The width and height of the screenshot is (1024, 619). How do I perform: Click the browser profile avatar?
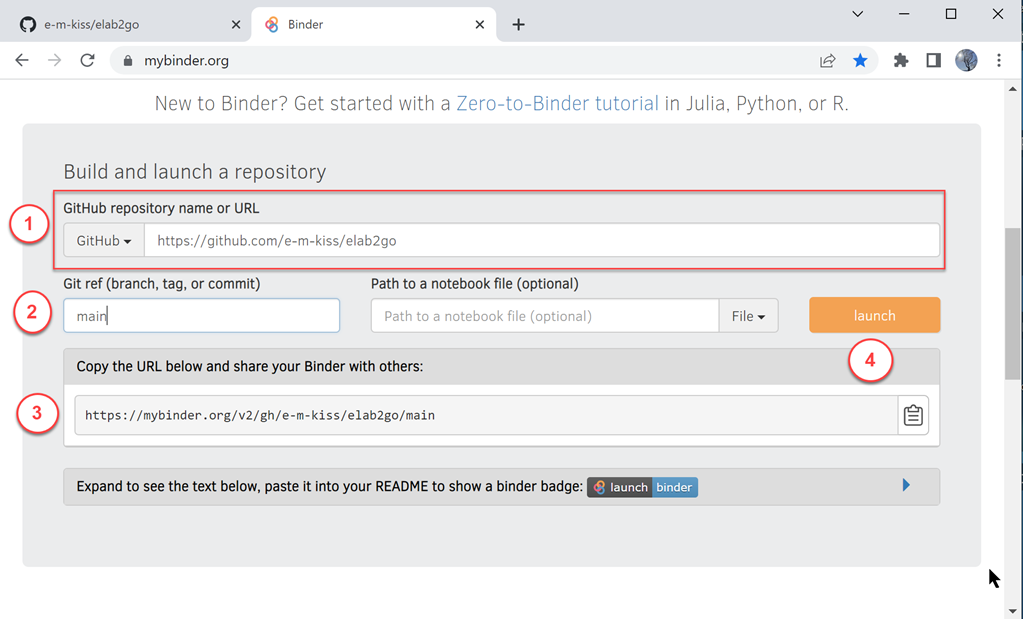click(966, 60)
